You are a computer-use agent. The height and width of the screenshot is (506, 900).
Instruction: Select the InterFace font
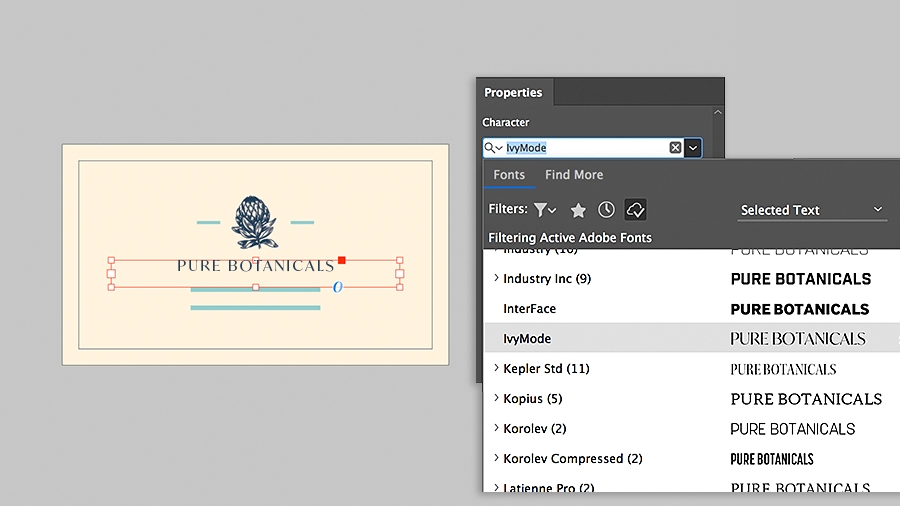692,309
